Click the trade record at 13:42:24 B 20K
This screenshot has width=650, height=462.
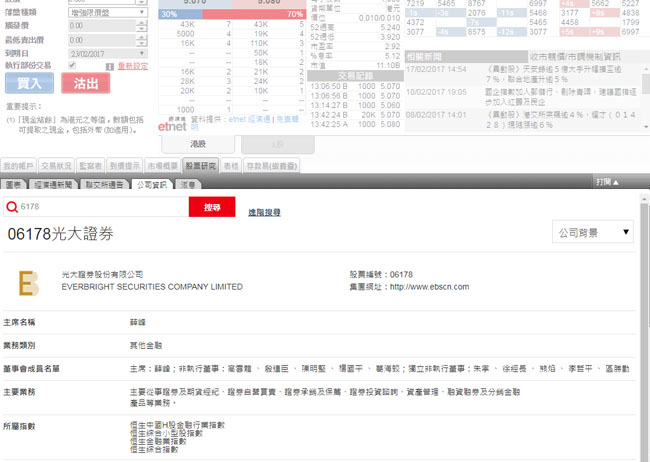coord(355,115)
